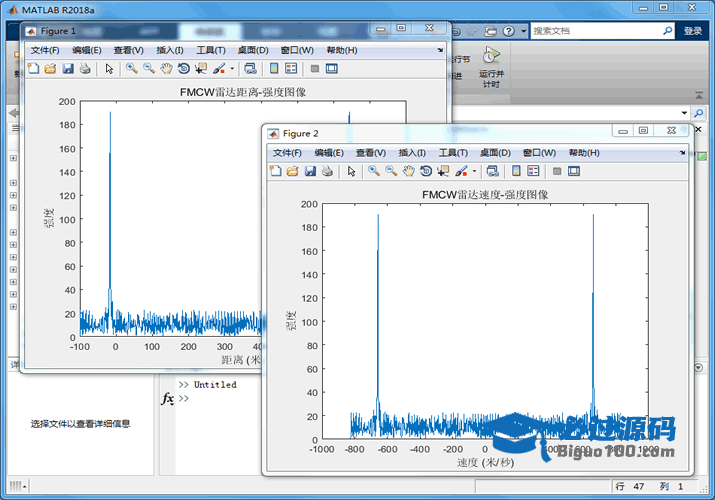Select Brush data tool in Figure 1
The height and width of the screenshot is (500, 715).
point(219,69)
